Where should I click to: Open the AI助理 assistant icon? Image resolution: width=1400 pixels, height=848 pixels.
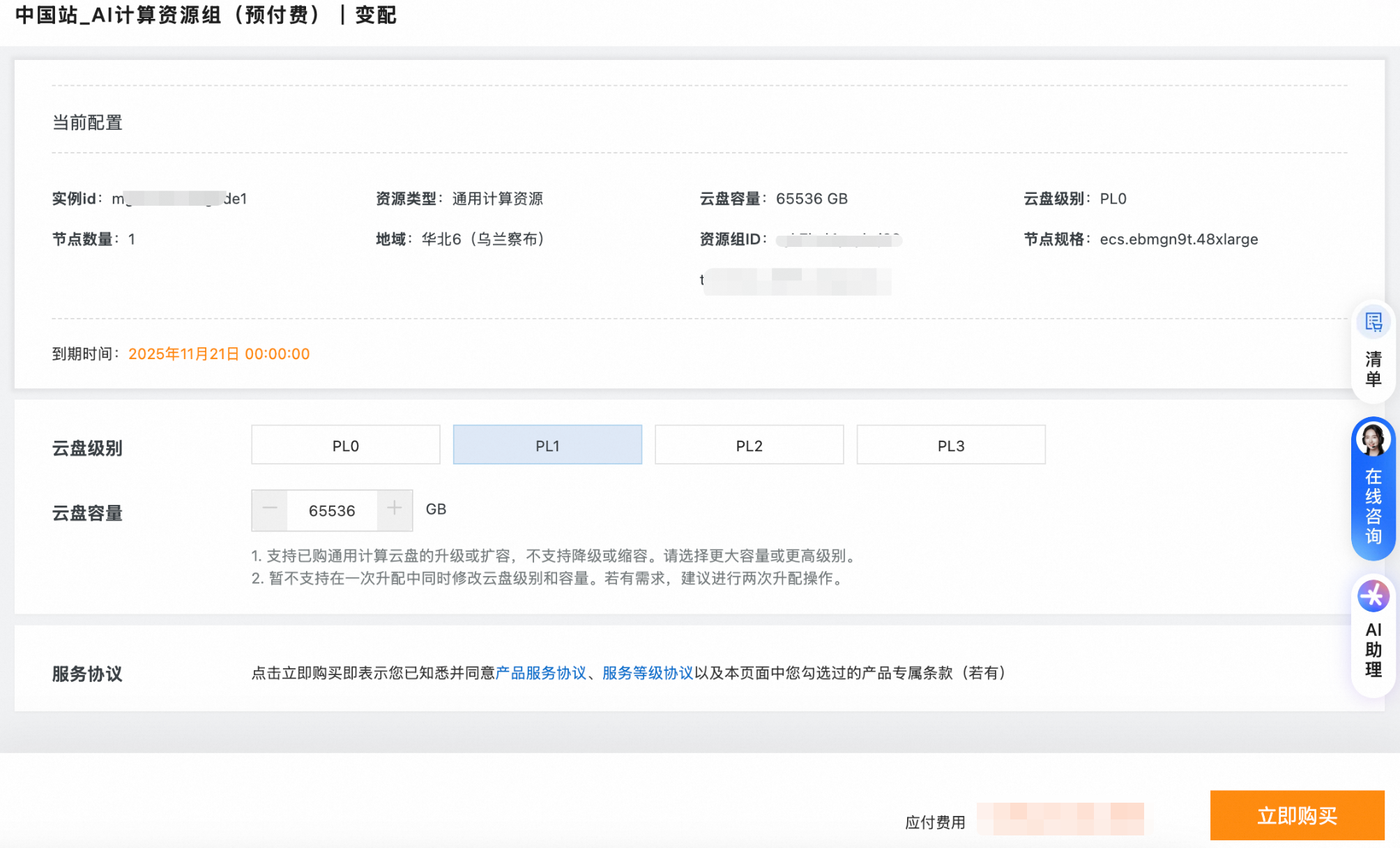[1374, 596]
